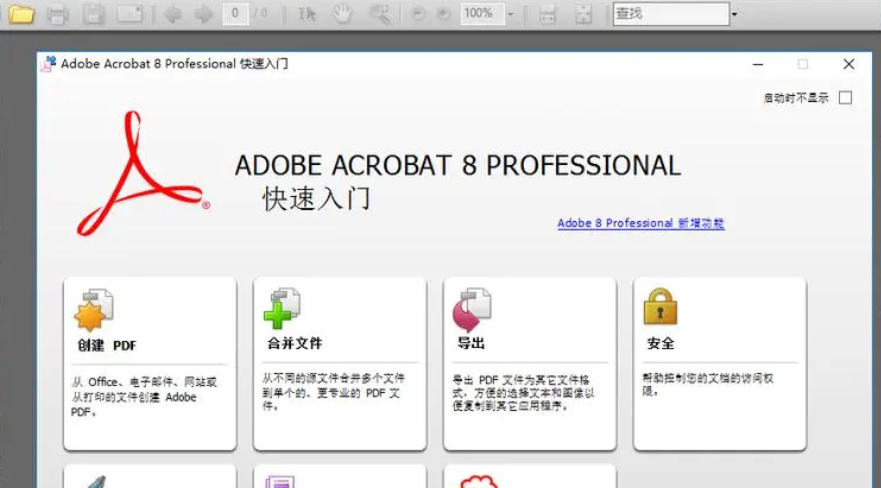Choose the Marquee Zoom tool icon

tap(380, 14)
